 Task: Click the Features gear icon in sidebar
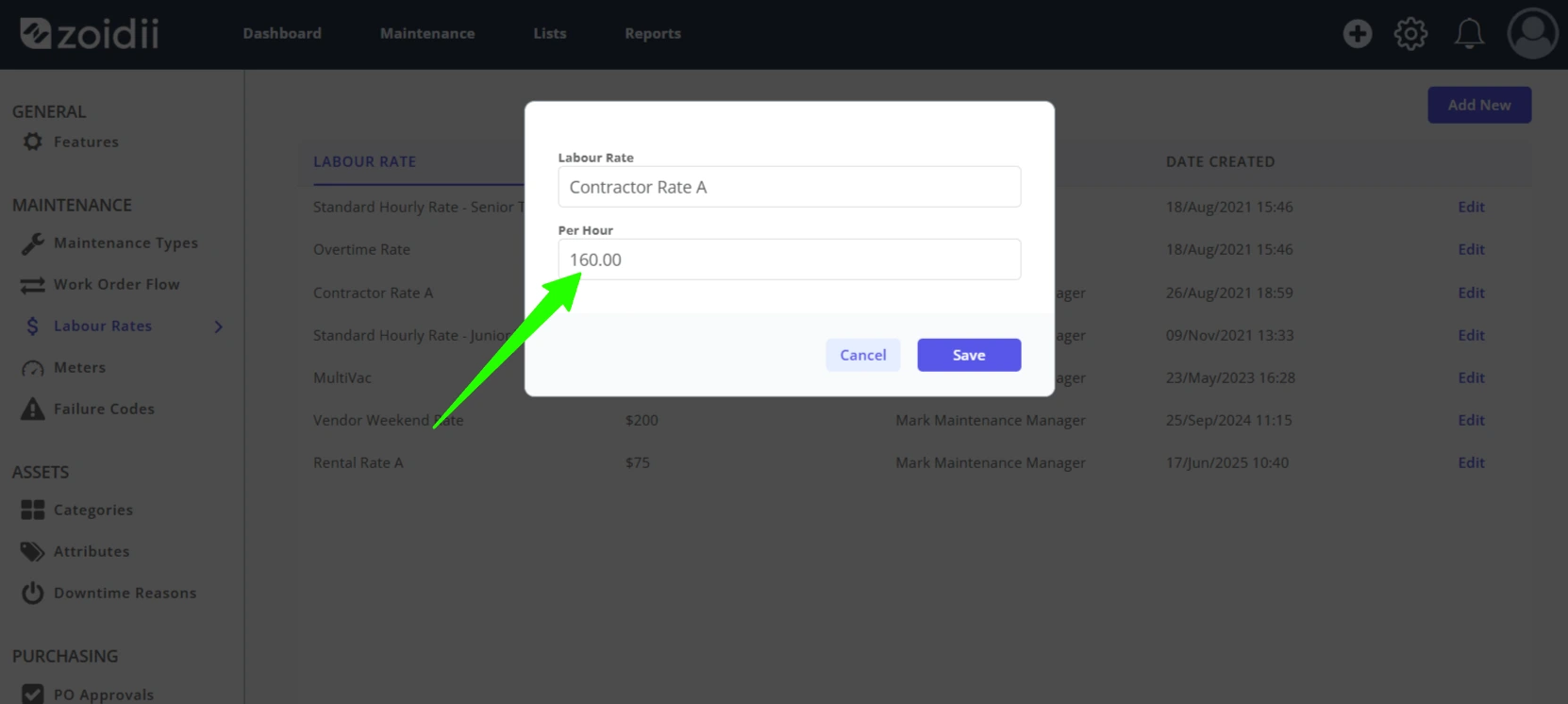pyautogui.click(x=33, y=142)
